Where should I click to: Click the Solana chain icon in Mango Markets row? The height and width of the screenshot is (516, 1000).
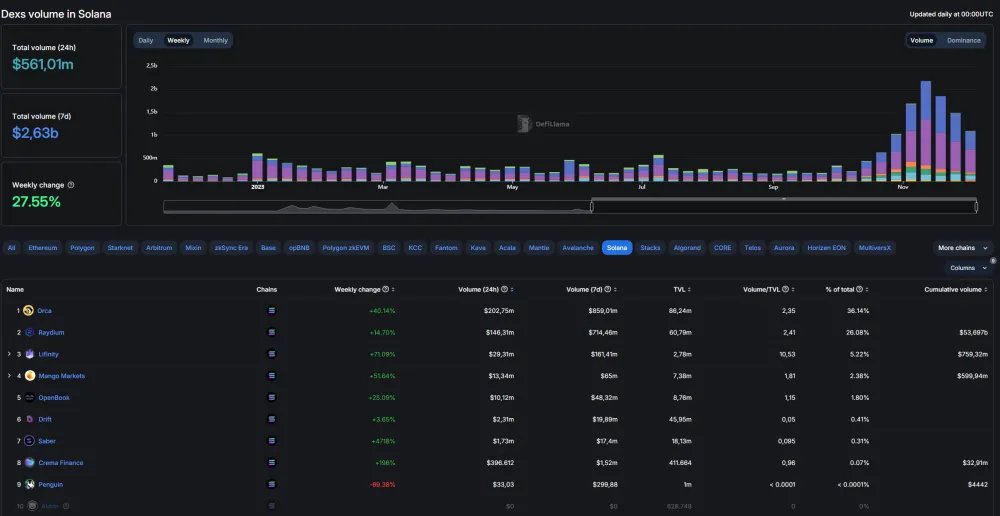pos(272,376)
